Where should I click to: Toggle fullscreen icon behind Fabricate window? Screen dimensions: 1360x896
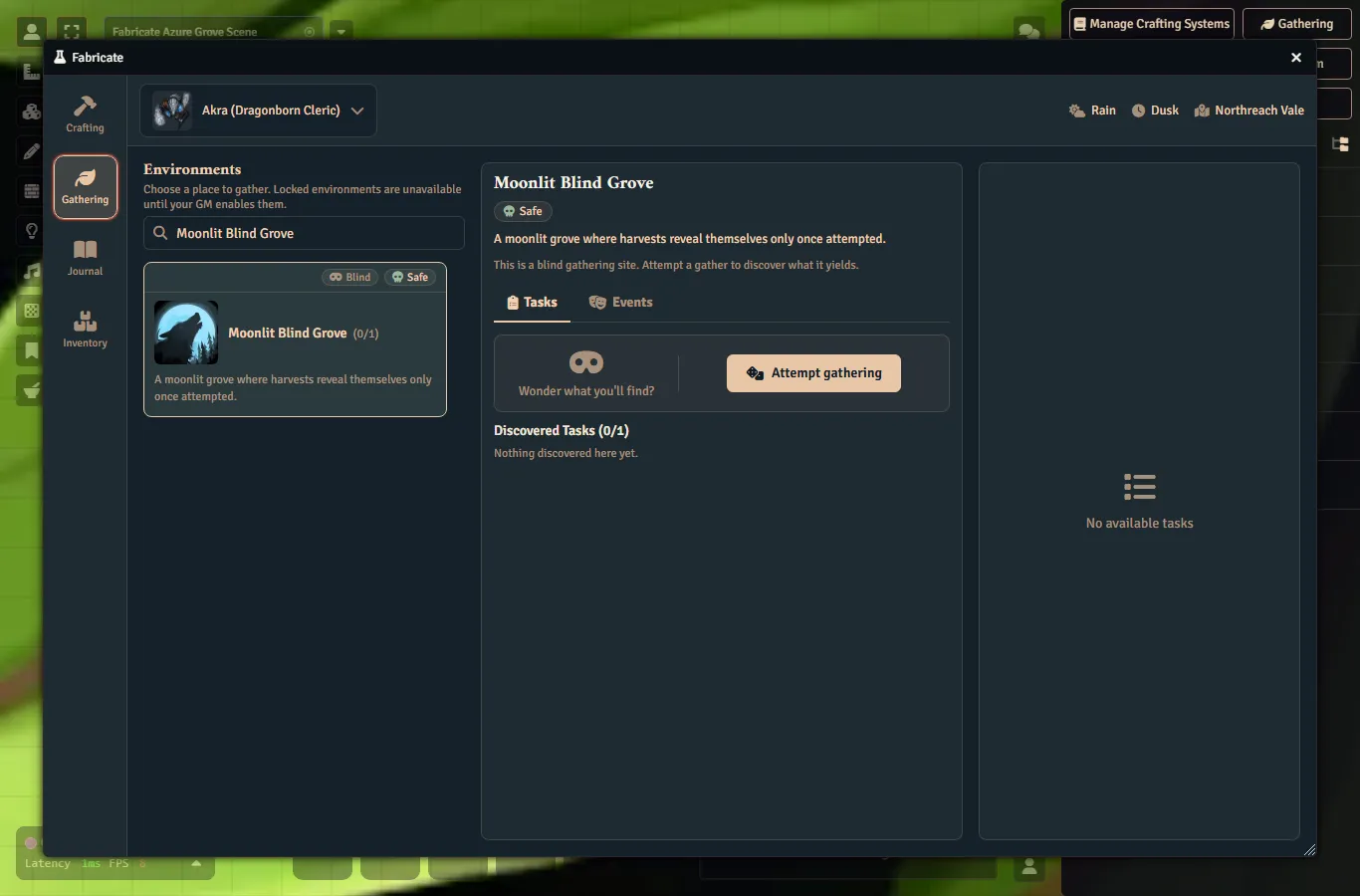72,32
